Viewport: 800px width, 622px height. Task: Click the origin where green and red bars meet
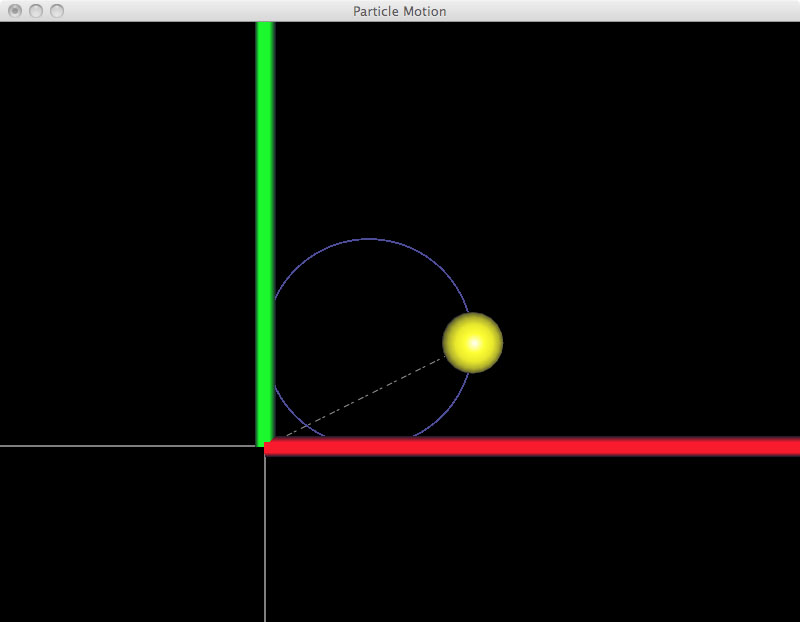(x=265, y=446)
